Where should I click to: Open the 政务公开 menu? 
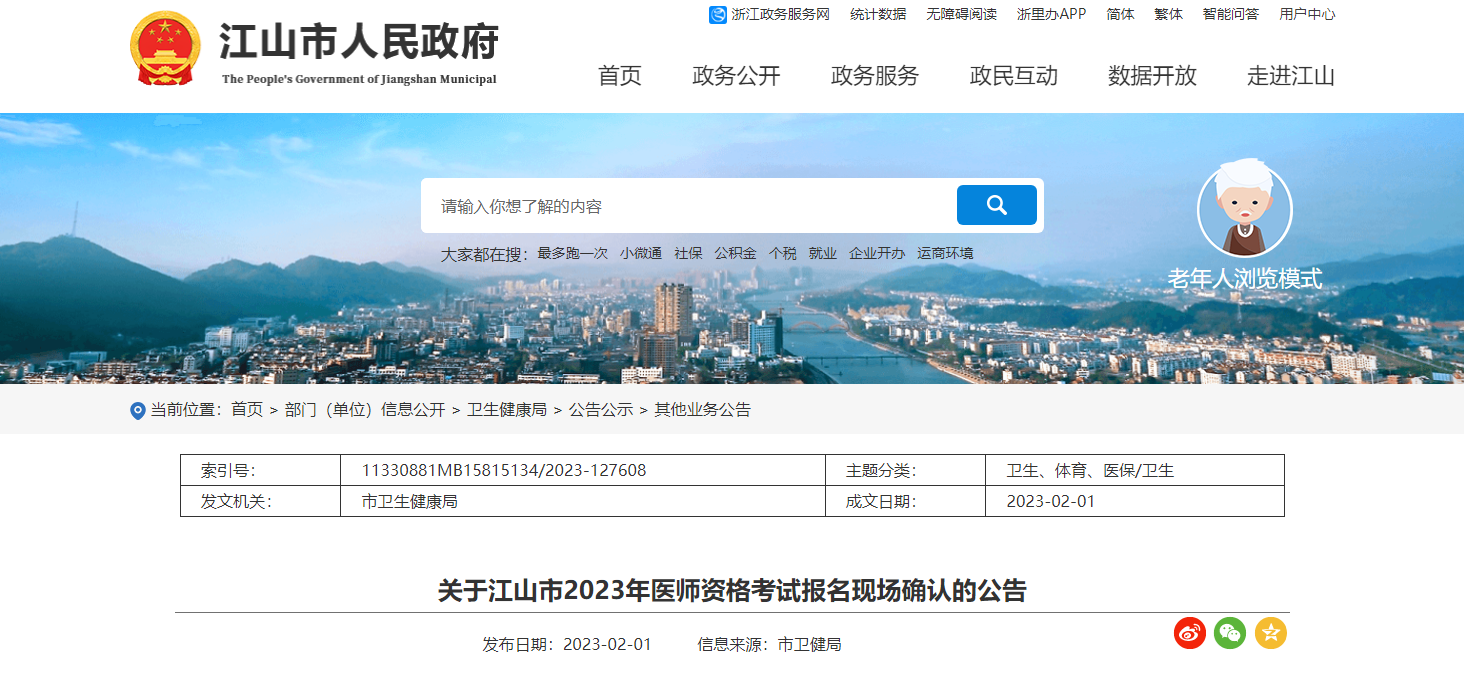(736, 76)
